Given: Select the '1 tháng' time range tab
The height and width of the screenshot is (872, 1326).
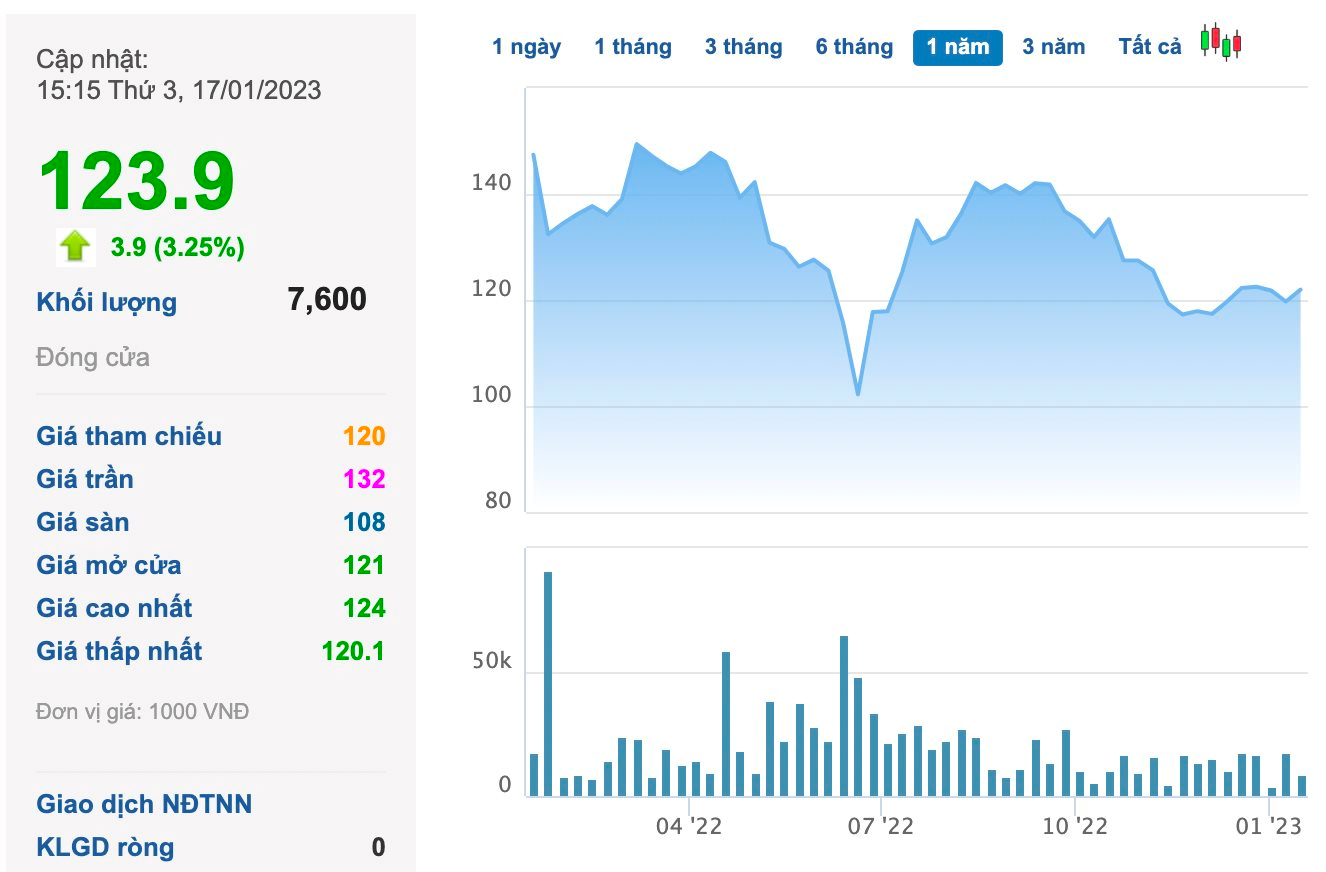Looking at the screenshot, I should pos(633,47).
